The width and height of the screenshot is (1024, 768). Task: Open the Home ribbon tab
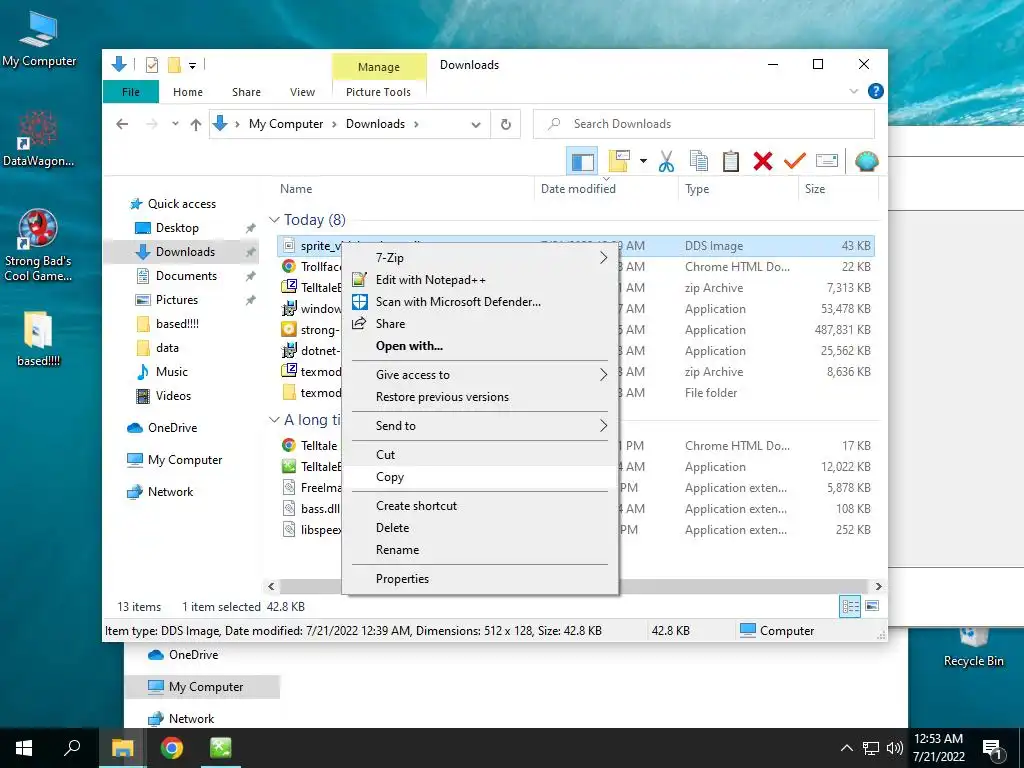pos(188,92)
